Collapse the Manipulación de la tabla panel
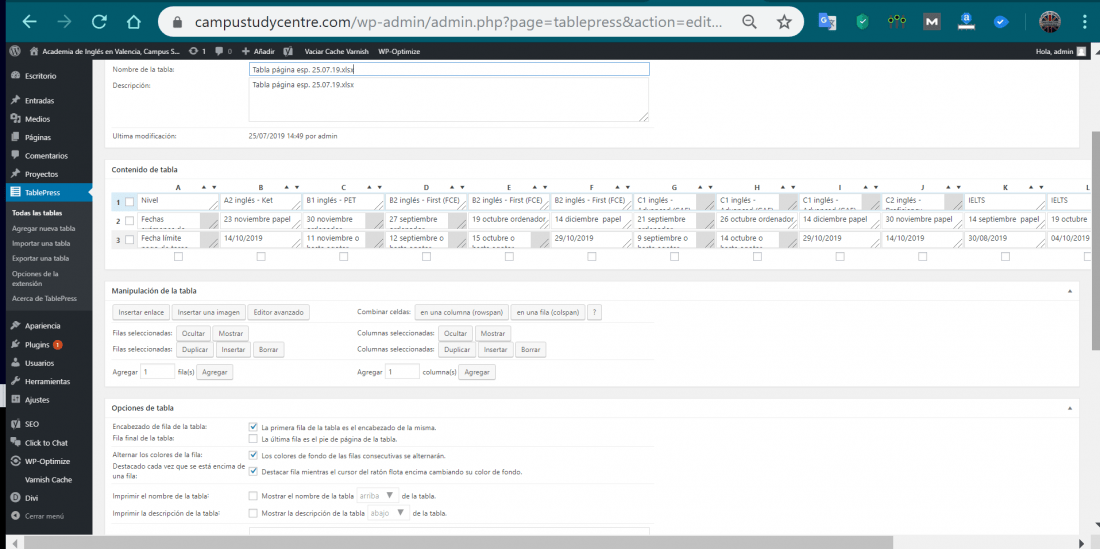The width and height of the screenshot is (1100, 549). (x=1070, y=290)
